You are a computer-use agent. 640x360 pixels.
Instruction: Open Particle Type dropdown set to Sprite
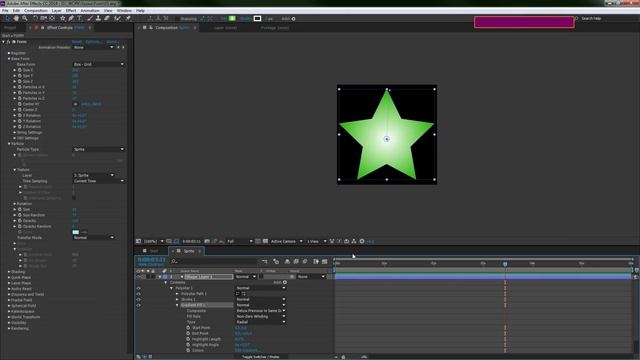[x=98, y=149]
